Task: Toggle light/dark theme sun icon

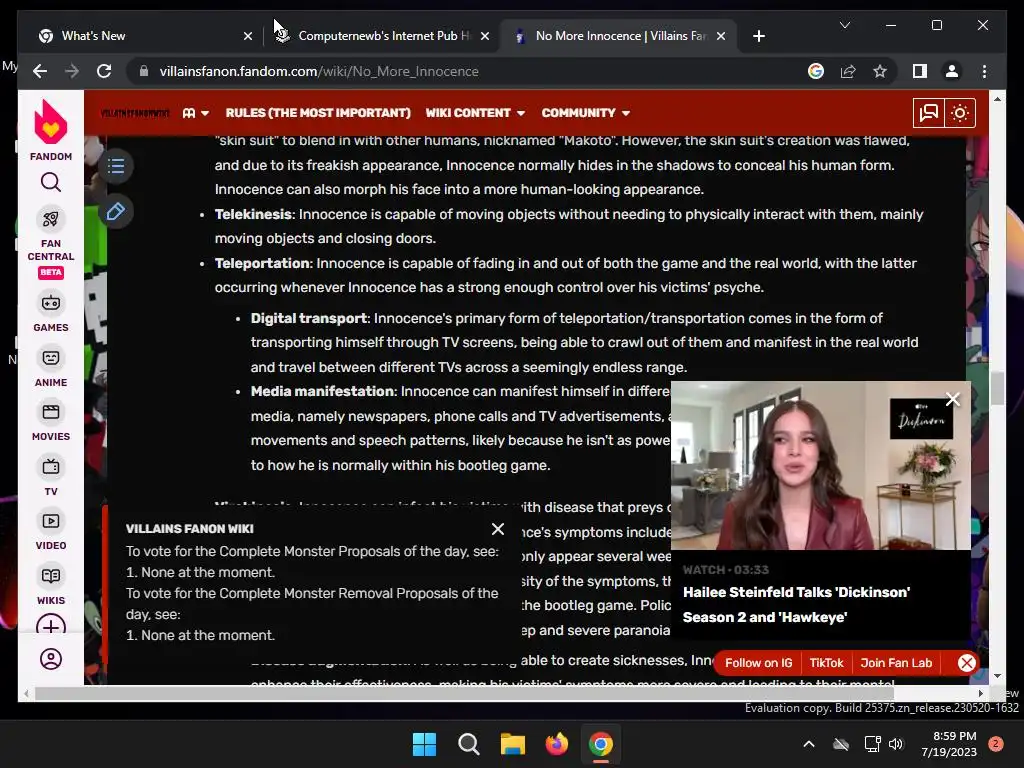Action: [x=959, y=113]
